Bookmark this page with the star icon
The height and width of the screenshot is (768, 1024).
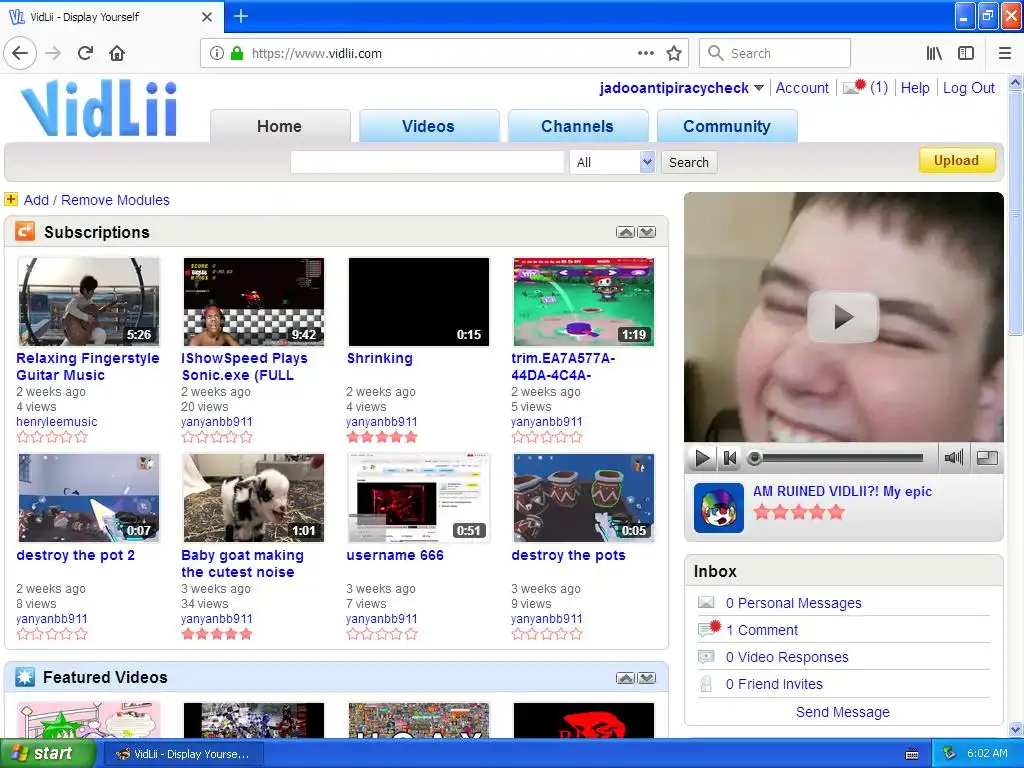pyautogui.click(x=674, y=53)
